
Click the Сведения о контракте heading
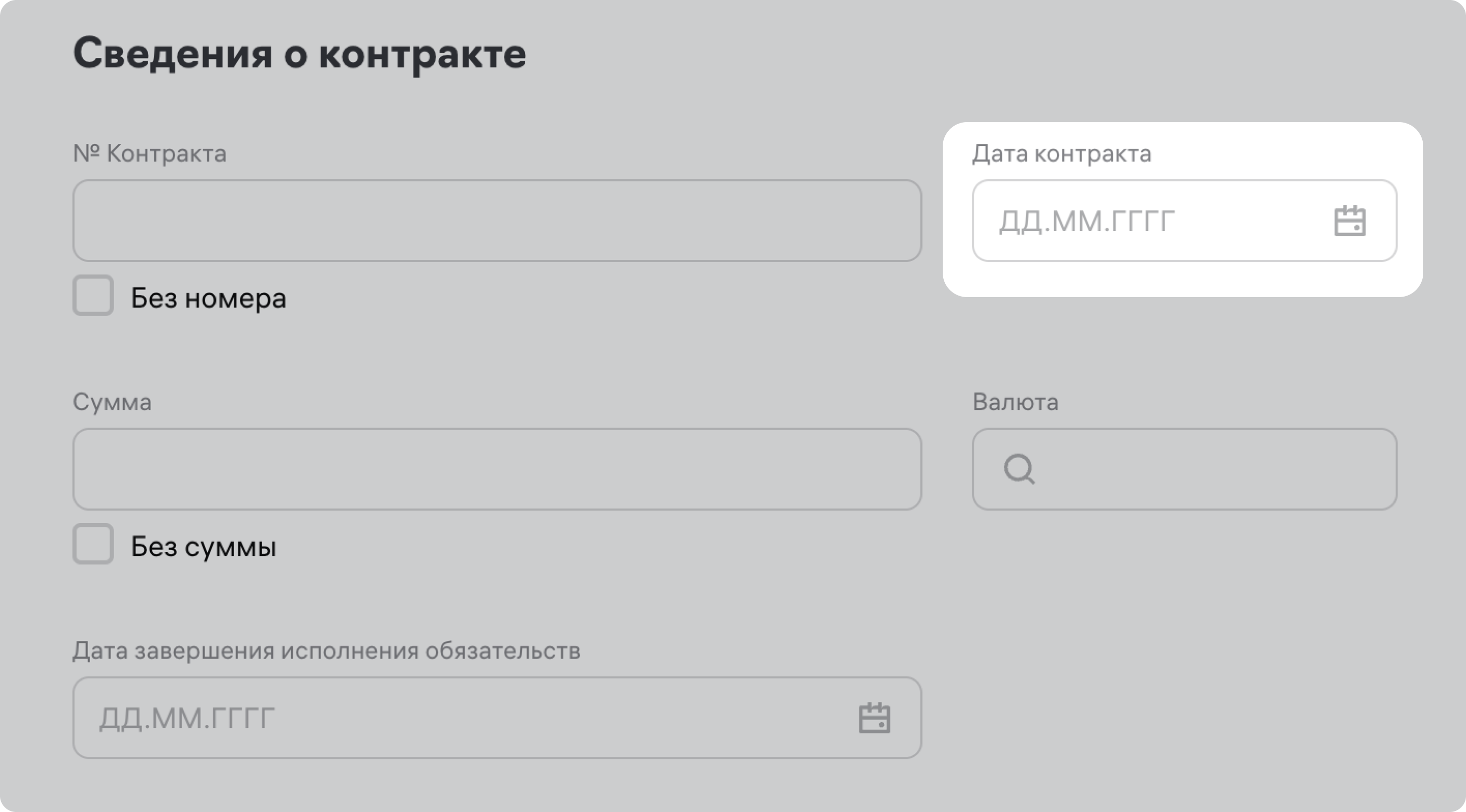pyautogui.click(x=299, y=54)
